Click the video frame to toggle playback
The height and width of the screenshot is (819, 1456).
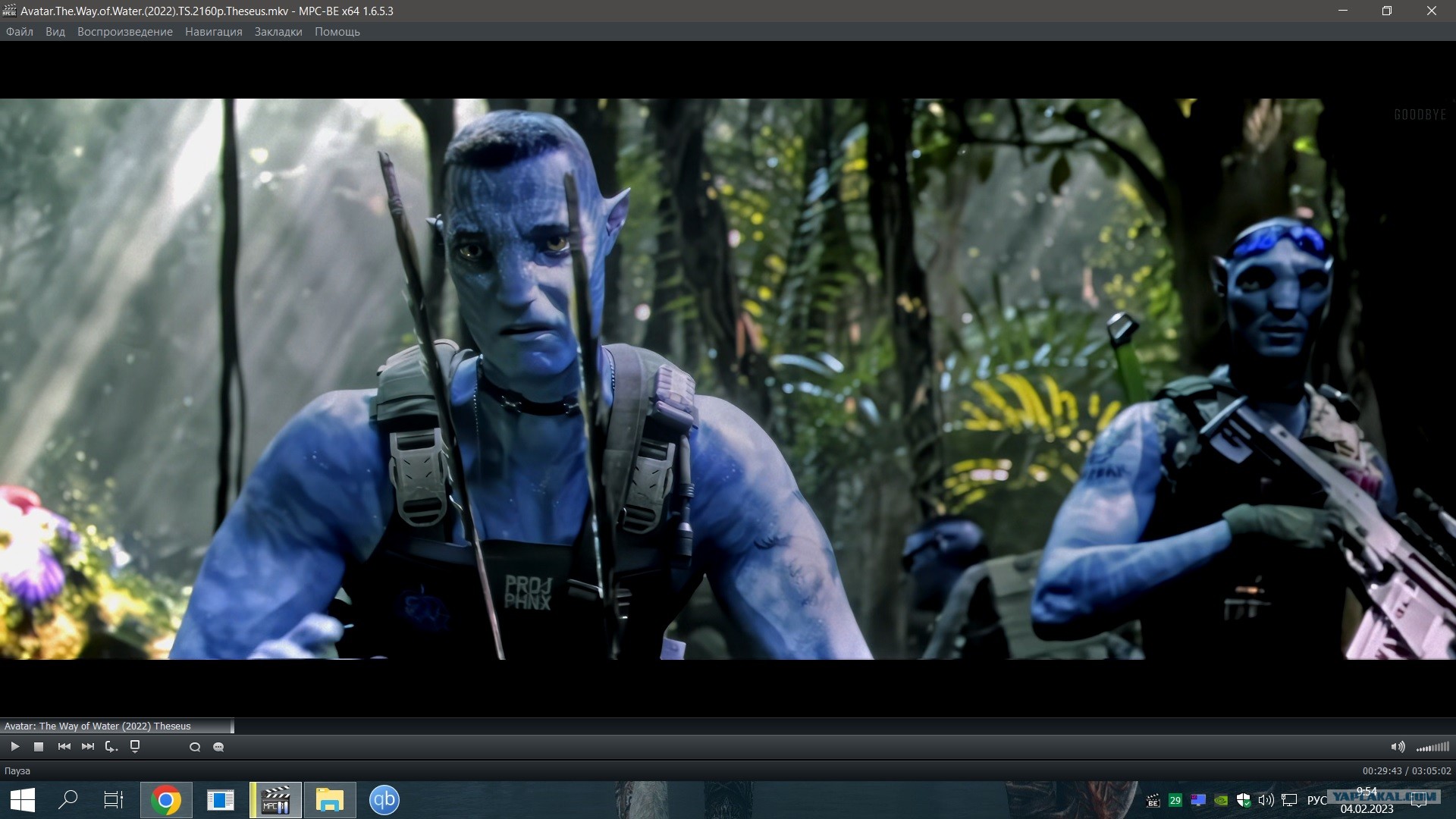[x=728, y=379]
